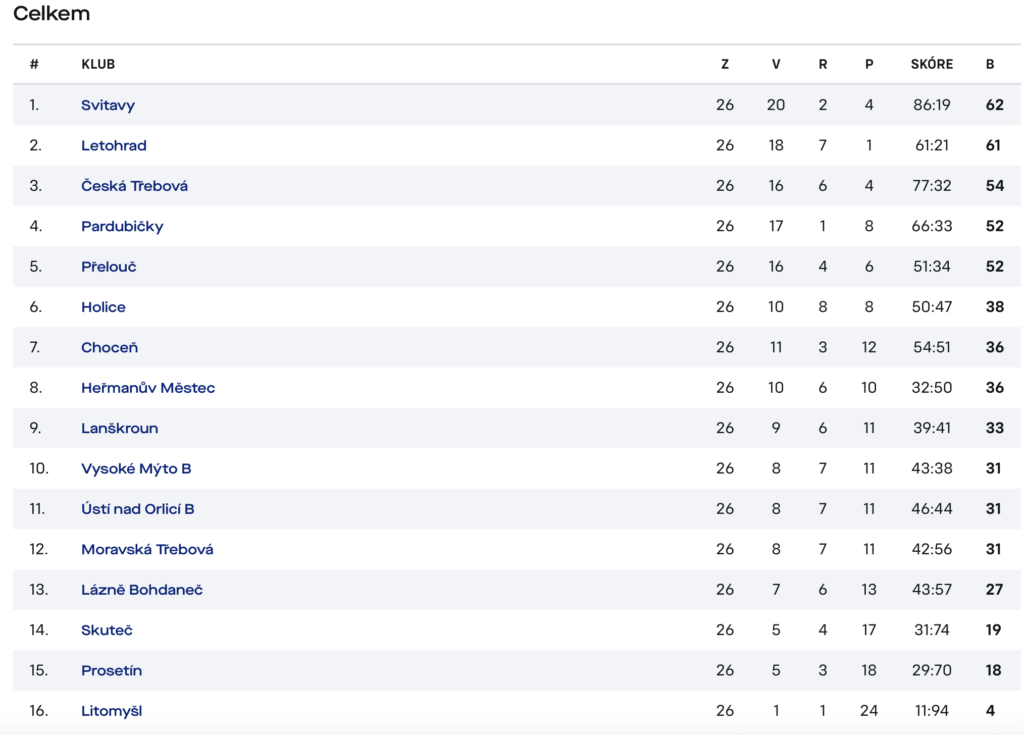Open Heřmanův Městec club page
Screen dimensions: 1024x735
point(148,388)
